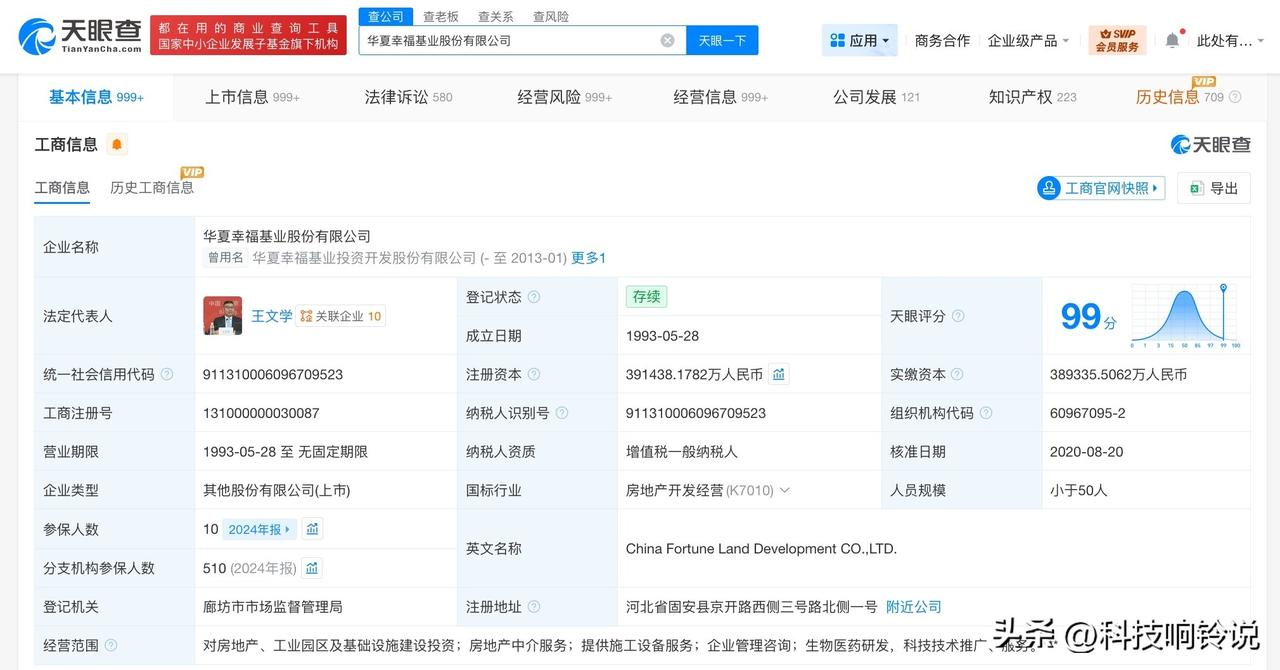Open the notification bell in header
The height and width of the screenshot is (670, 1280).
pos(1172,40)
